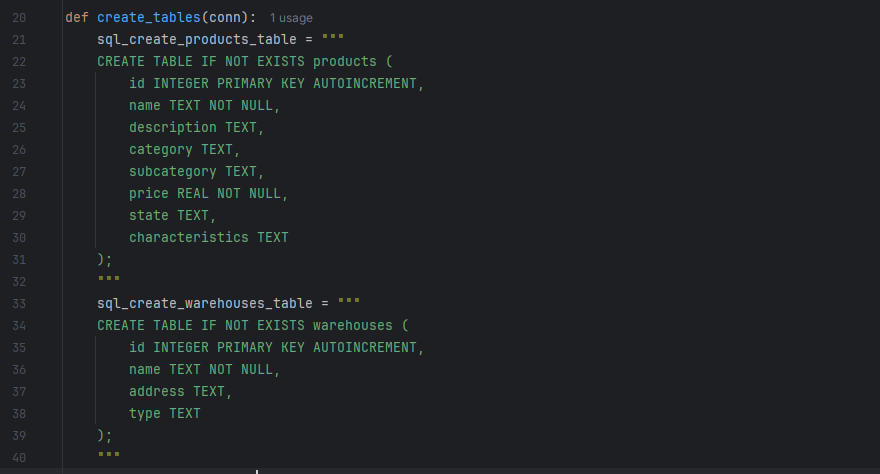Click the create_tables function name
Screen dimensions: 880x474
tap(149, 17)
